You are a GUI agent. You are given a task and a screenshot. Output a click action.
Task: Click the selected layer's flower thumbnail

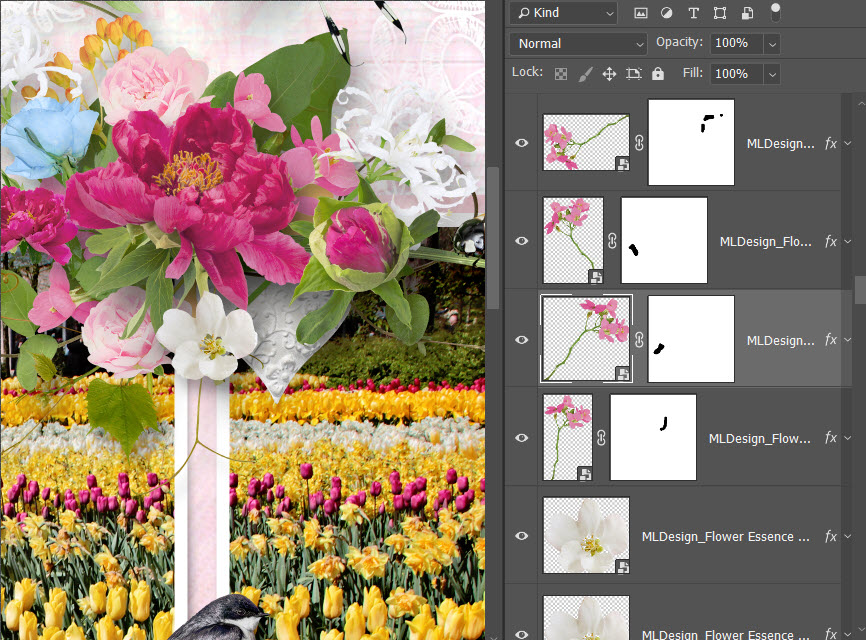(x=586, y=339)
